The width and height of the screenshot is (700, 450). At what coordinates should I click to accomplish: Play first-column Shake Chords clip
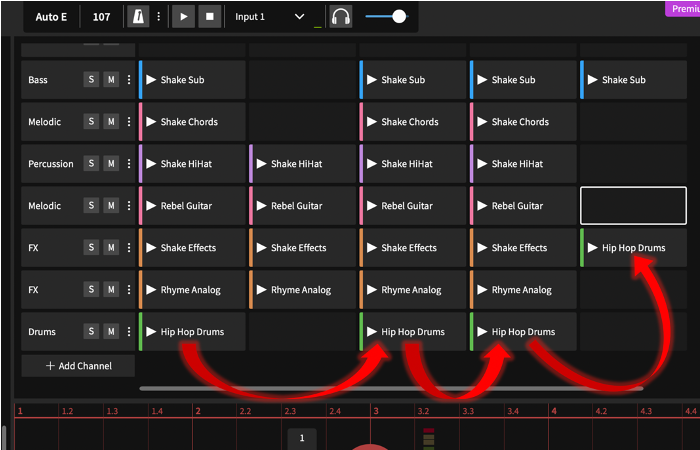click(x=151, y=122)
